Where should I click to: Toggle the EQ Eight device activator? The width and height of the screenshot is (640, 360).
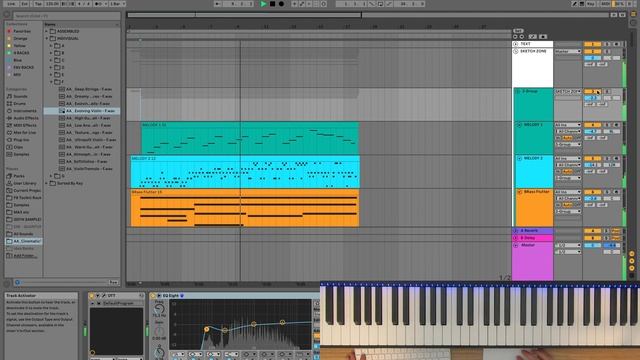[x=153, y=296]
